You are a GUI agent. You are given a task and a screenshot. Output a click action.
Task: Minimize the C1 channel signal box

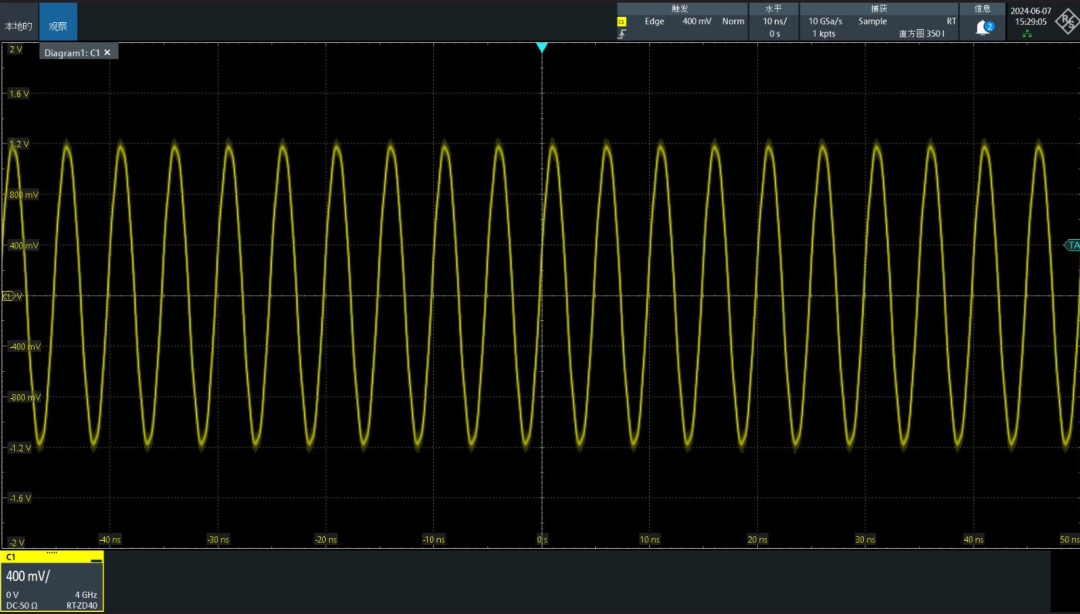pyautogui.click(x=96, y=560)
